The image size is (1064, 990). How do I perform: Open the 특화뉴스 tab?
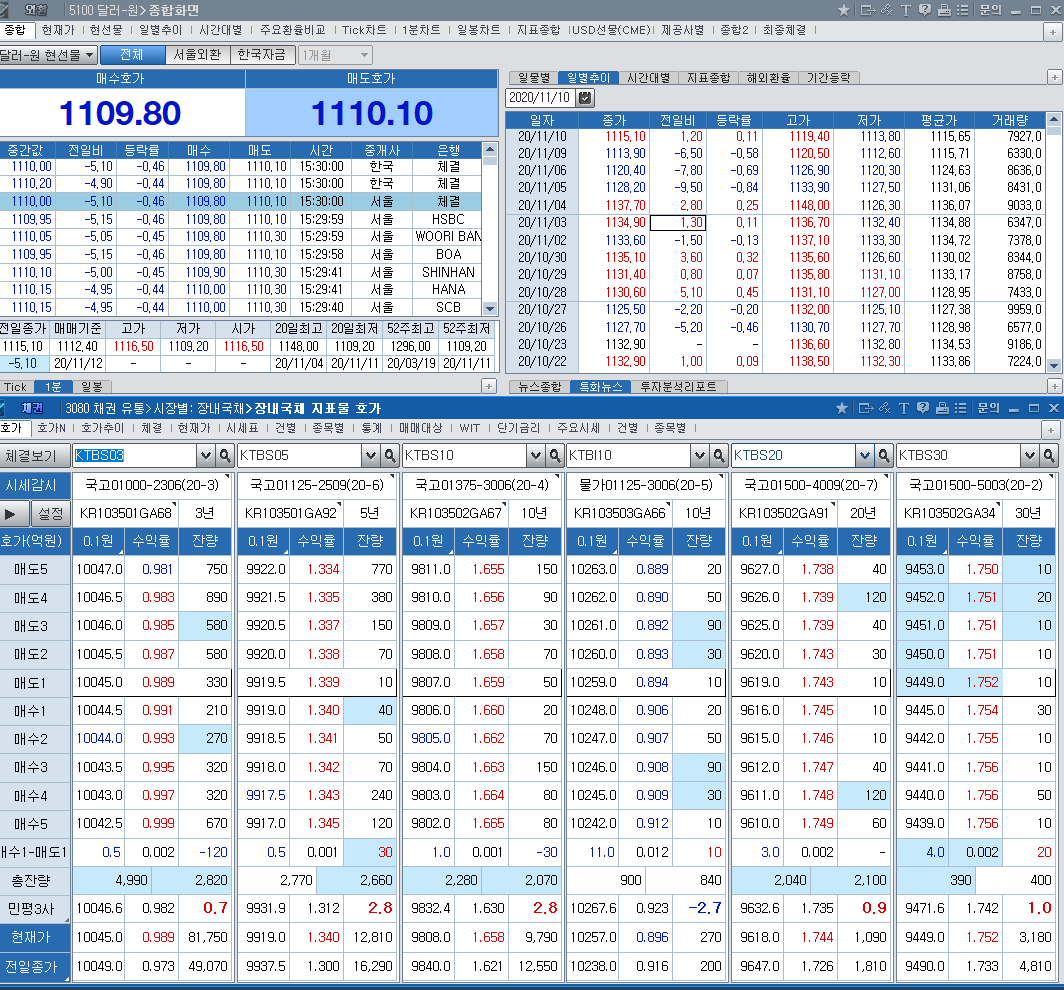click(601, 387)
